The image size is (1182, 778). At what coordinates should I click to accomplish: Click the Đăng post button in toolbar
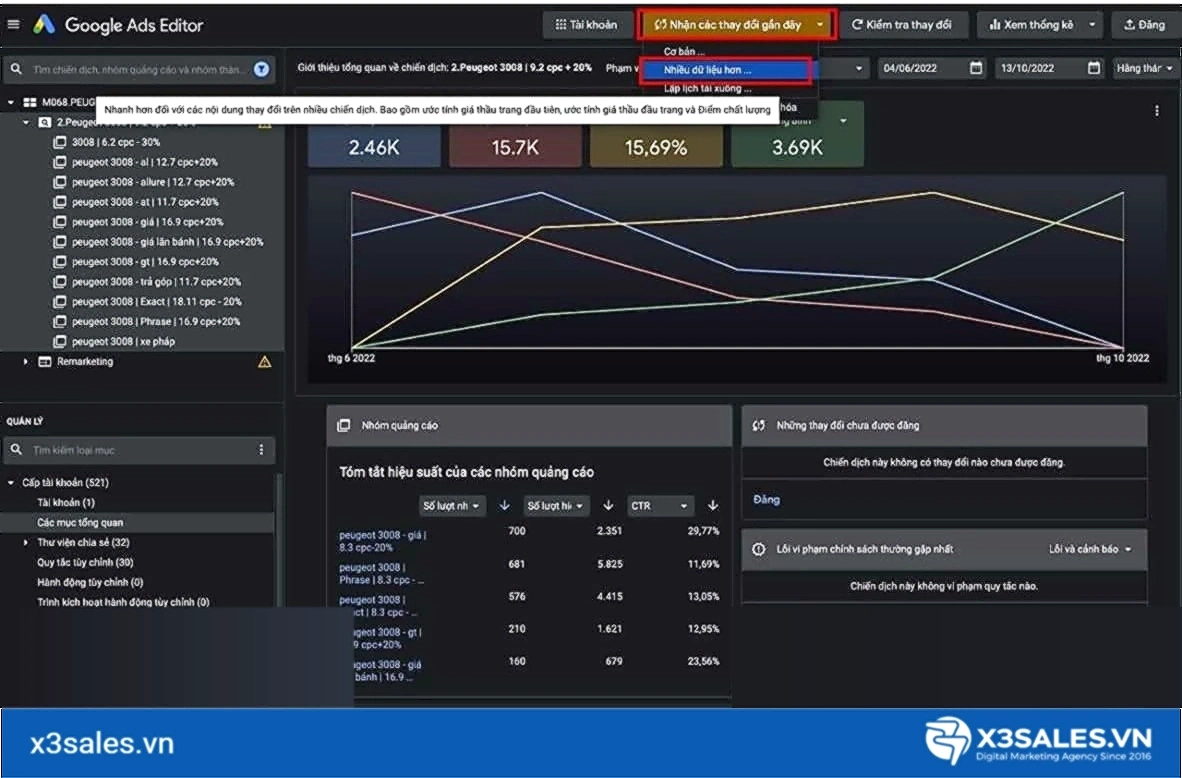click(x=1144, y=25)
